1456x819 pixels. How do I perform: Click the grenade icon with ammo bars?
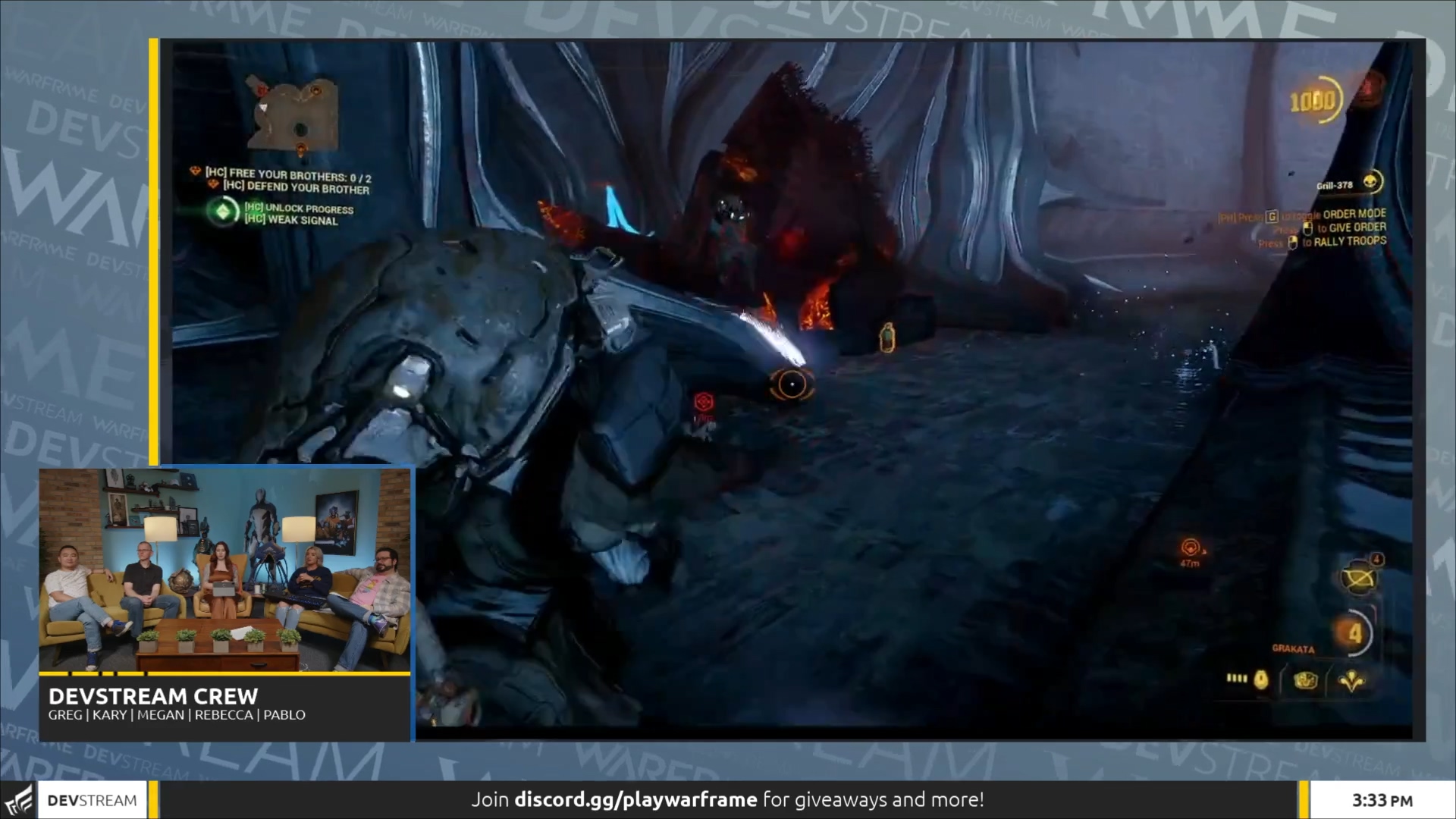pyautogui.click(x=1249, y=679)
